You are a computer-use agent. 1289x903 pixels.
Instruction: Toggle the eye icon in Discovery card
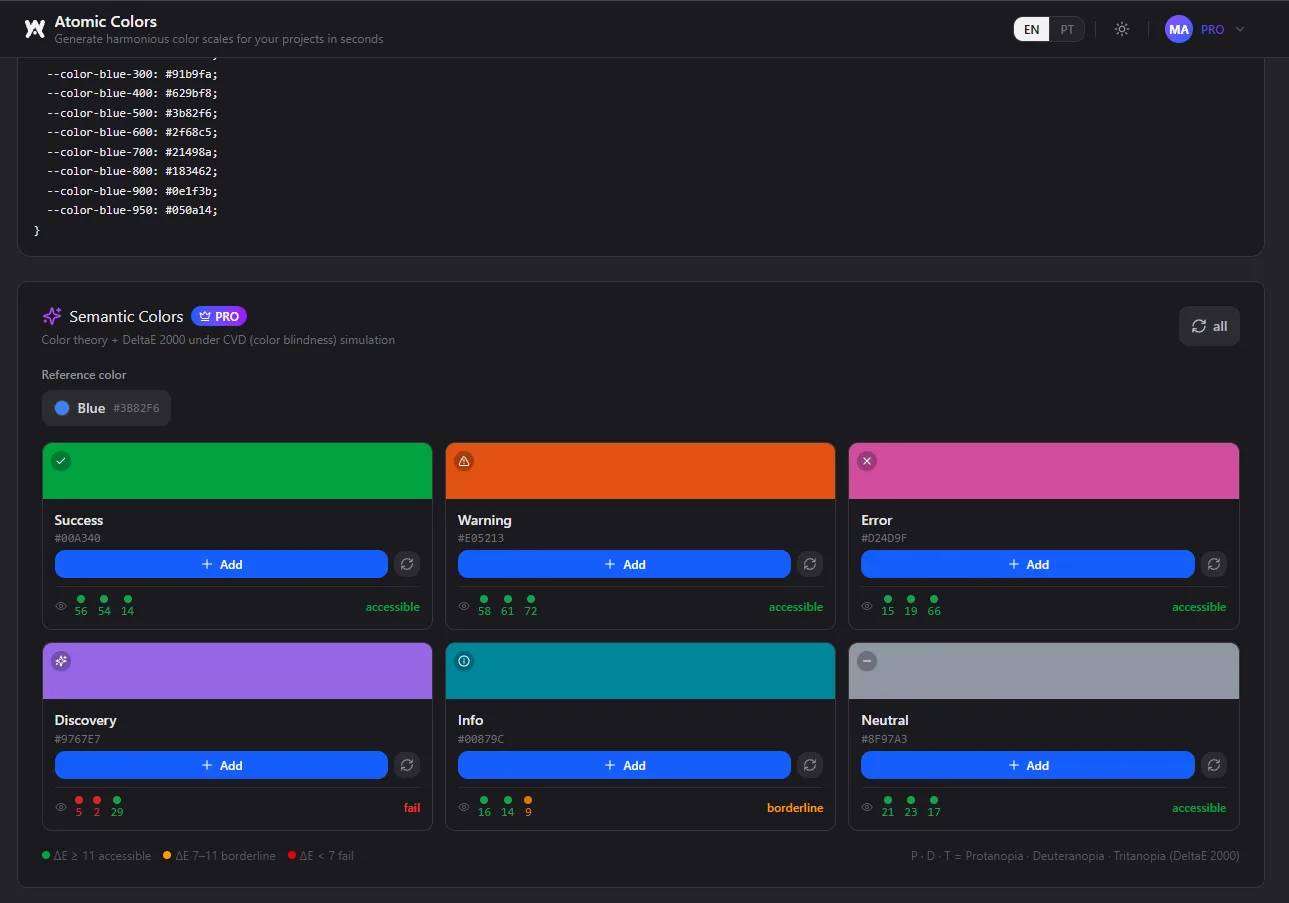pyautogui.click(x=61, y=807)
